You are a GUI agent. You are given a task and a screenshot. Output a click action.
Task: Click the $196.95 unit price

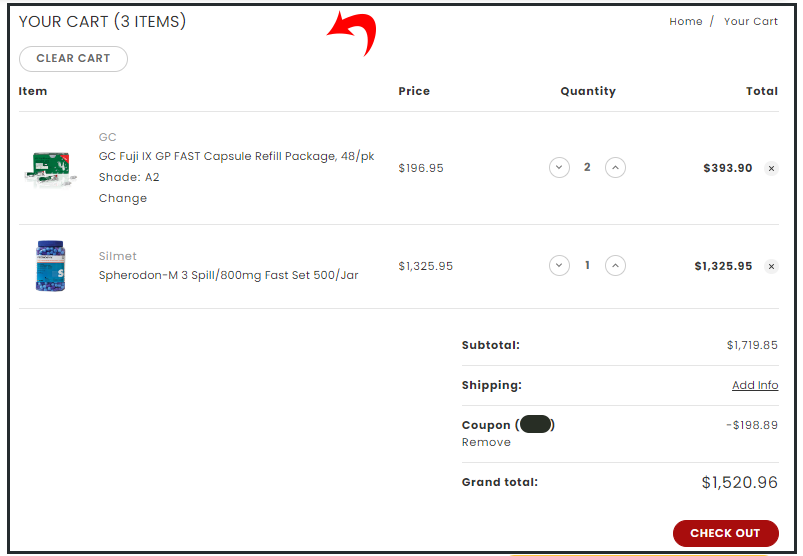tap(421, 168)
